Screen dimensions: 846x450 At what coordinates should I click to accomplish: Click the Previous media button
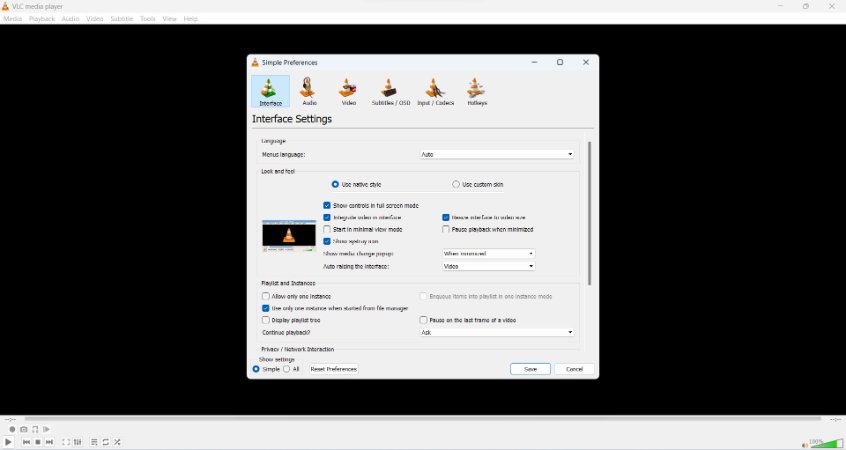[26, 442]
